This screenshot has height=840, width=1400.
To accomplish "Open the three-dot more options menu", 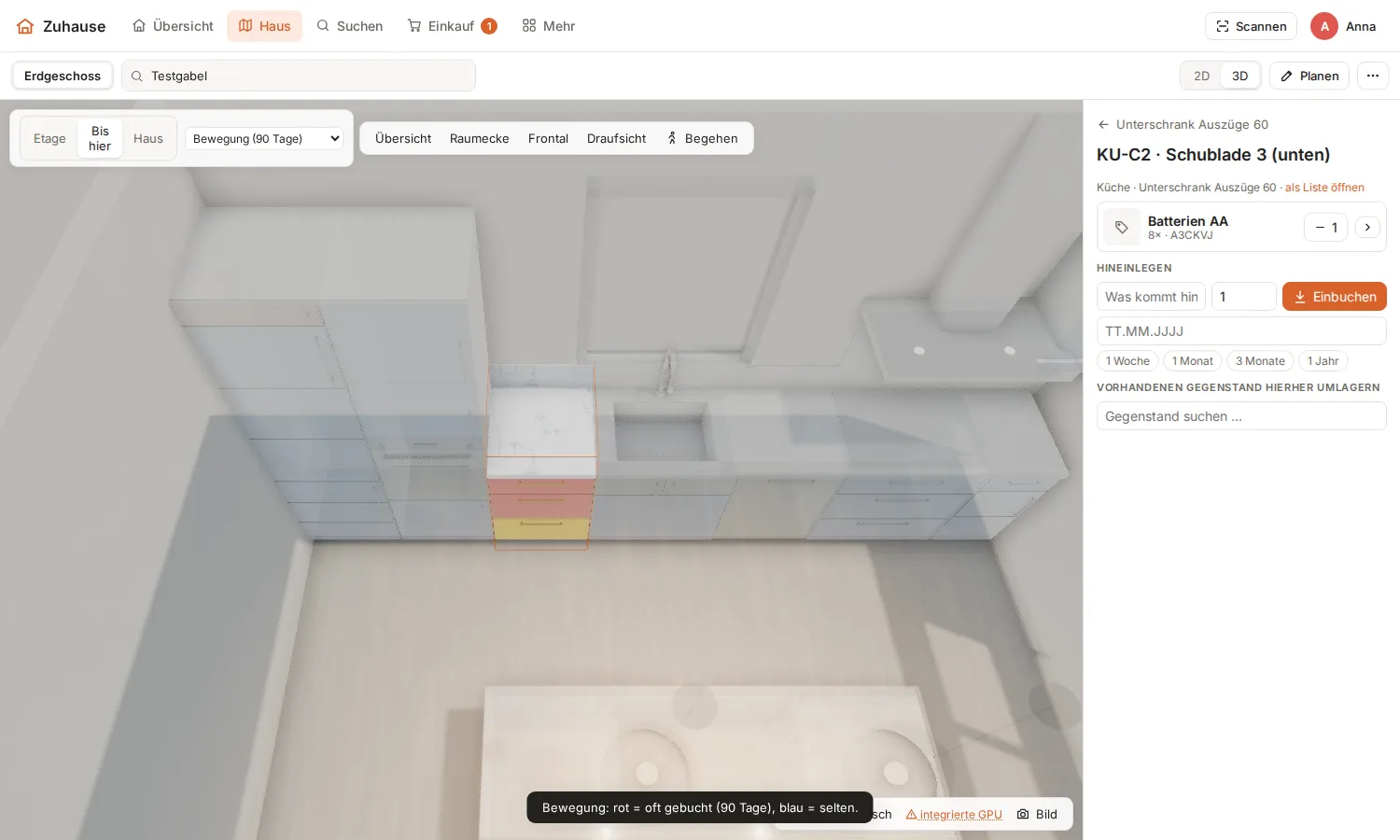I will pyautogui.click(x=1373, y=76).
